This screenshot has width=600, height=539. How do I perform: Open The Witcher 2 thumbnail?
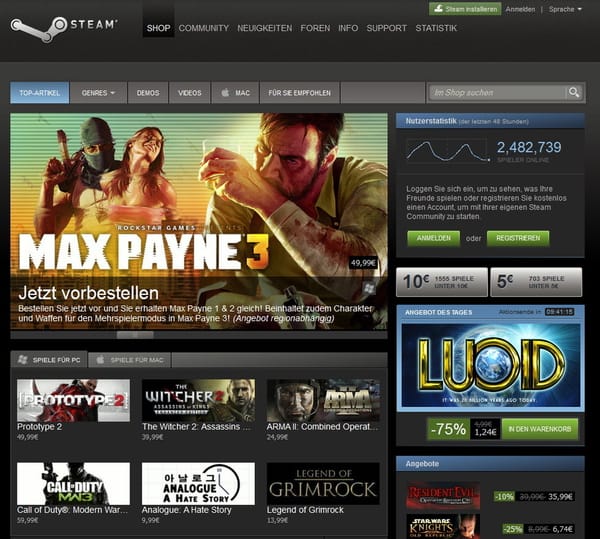coord(198,401)
